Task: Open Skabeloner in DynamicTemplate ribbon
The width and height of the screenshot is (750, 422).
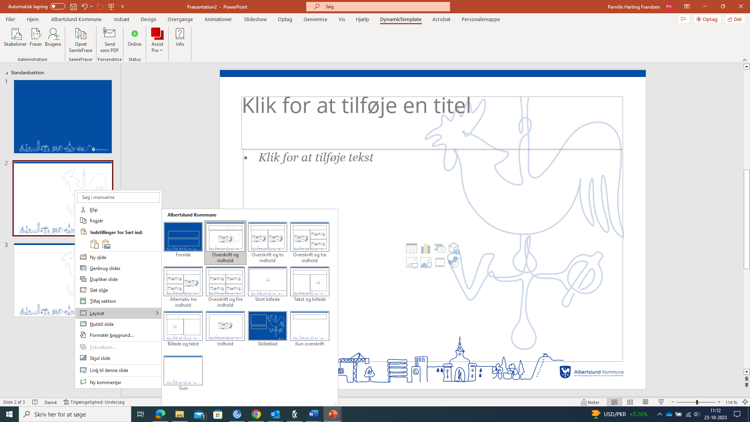Action: click(x=15, y=37)
